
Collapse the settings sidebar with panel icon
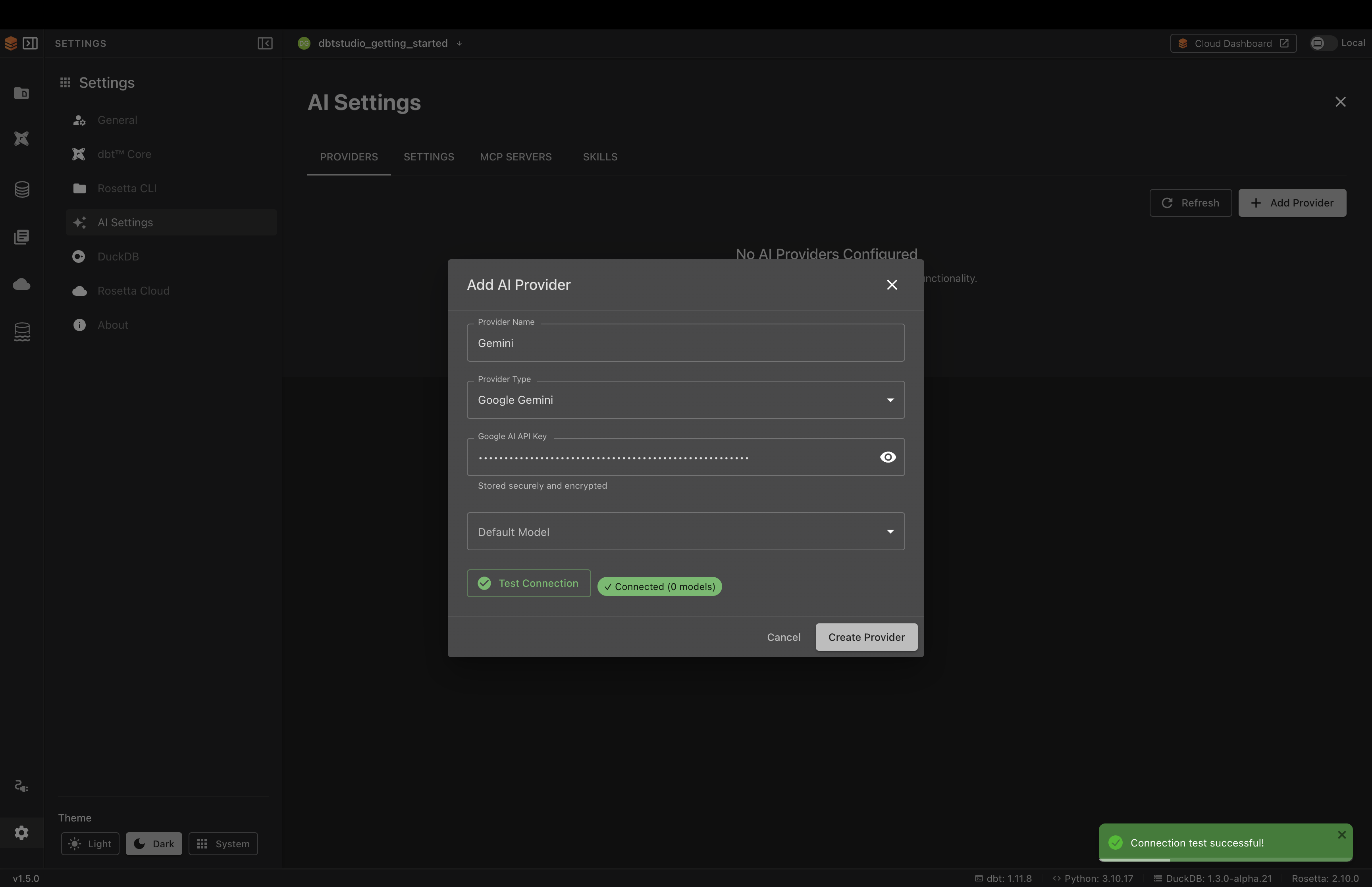265,43
